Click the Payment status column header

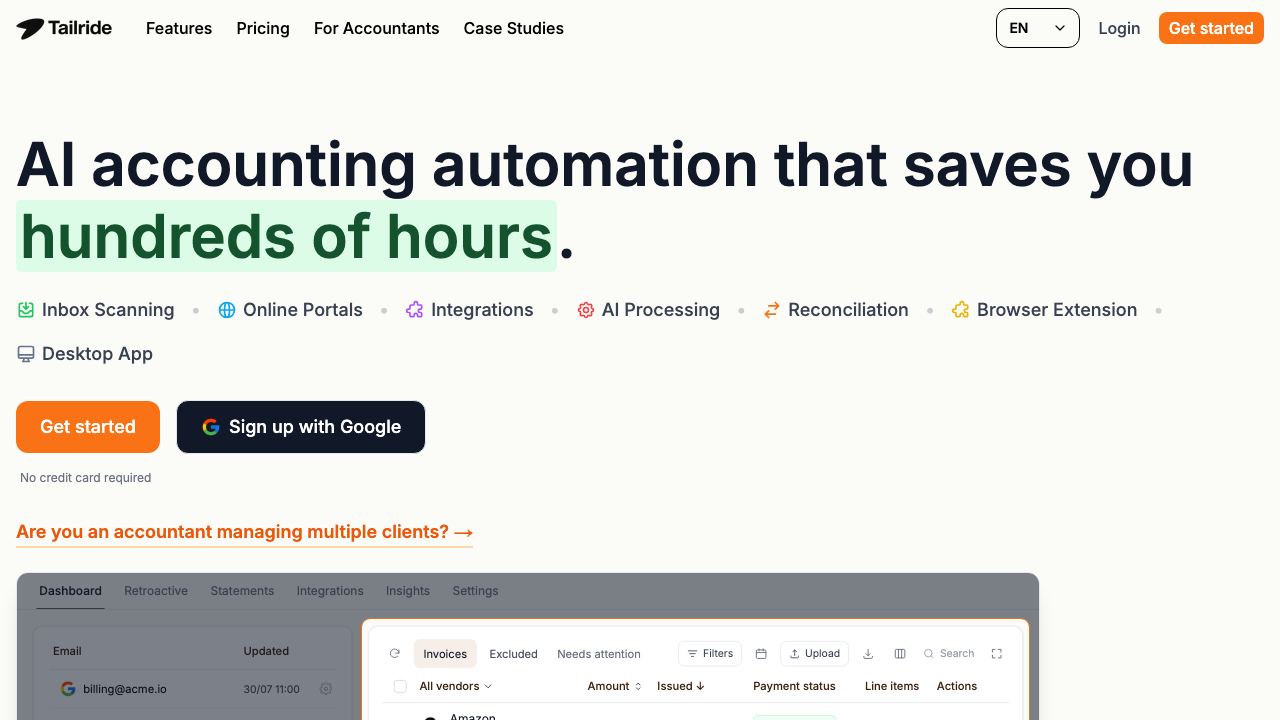click(x=794, y=686)
